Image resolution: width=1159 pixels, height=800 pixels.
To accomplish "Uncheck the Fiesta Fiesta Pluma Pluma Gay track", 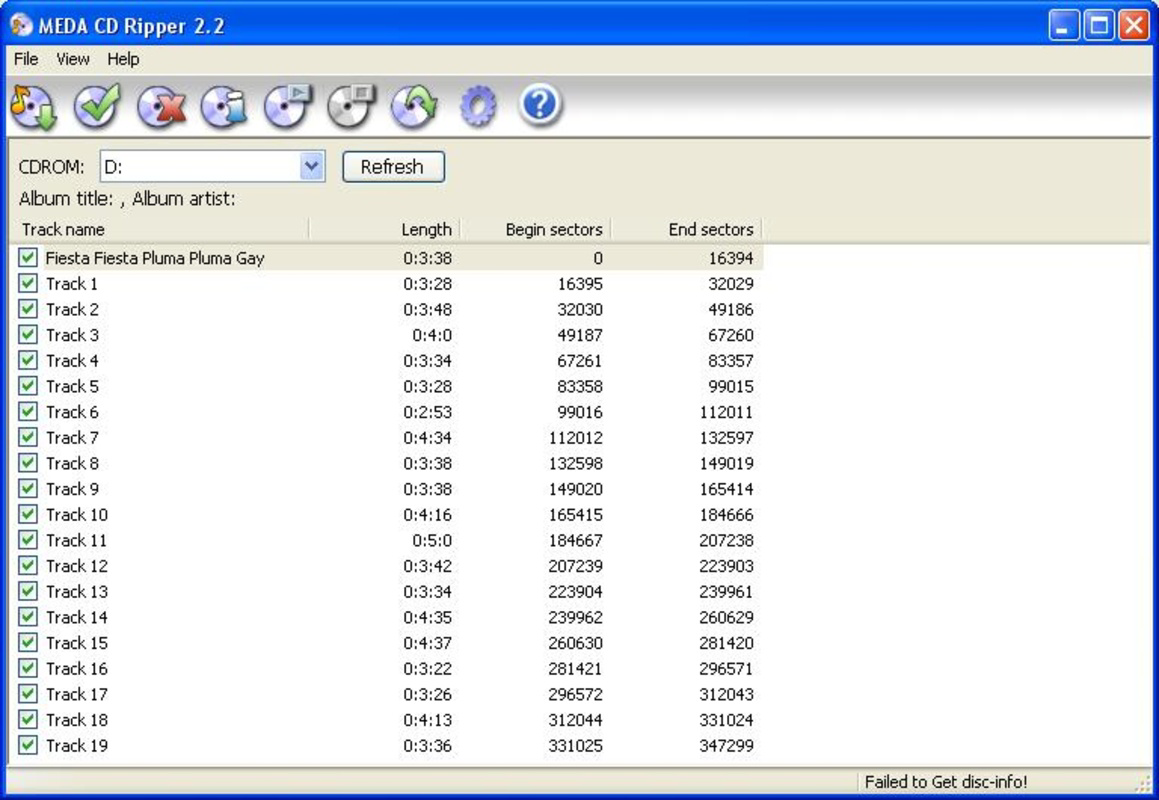I will coord(28,257).
